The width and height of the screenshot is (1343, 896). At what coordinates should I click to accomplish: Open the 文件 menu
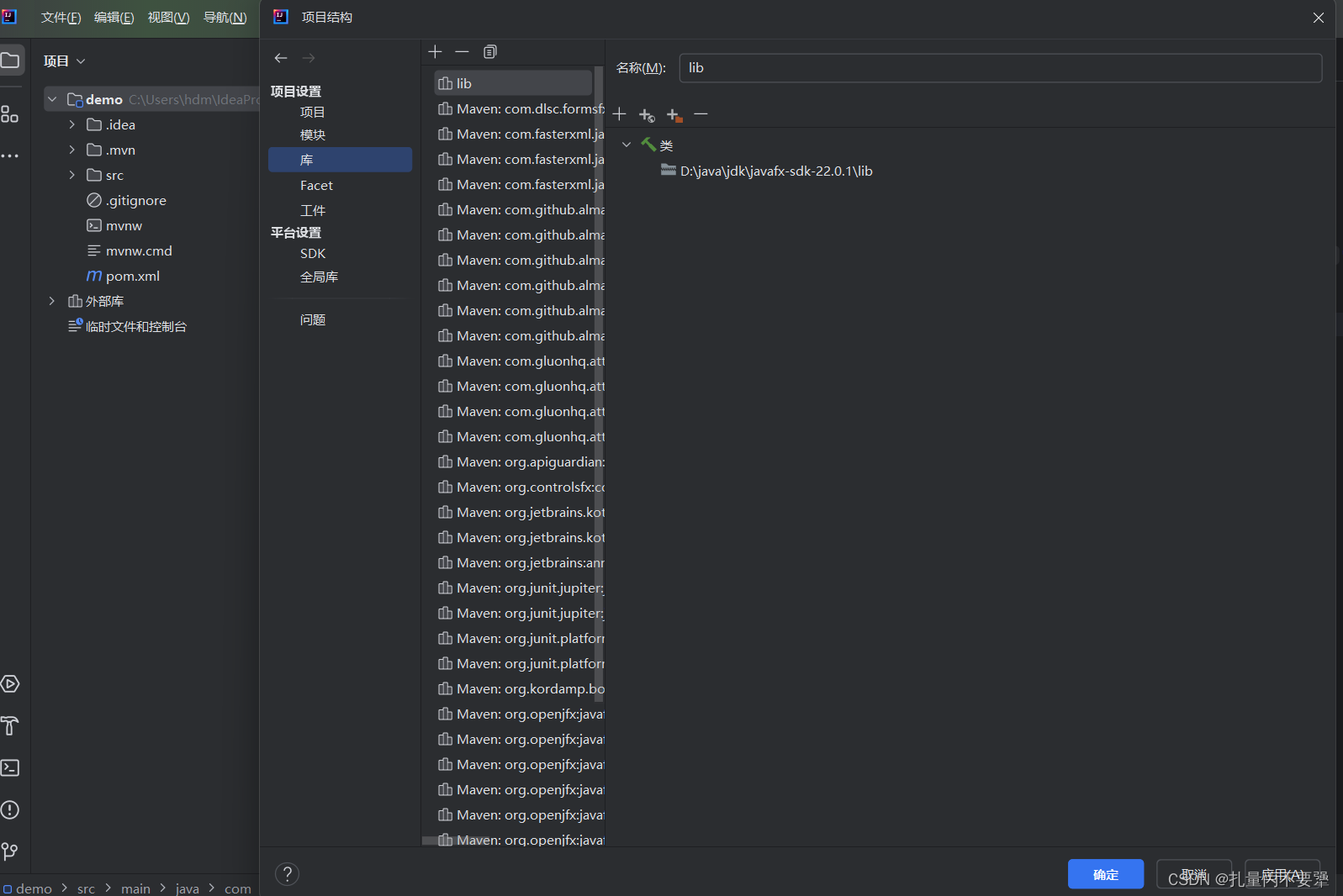pos(61,18)
